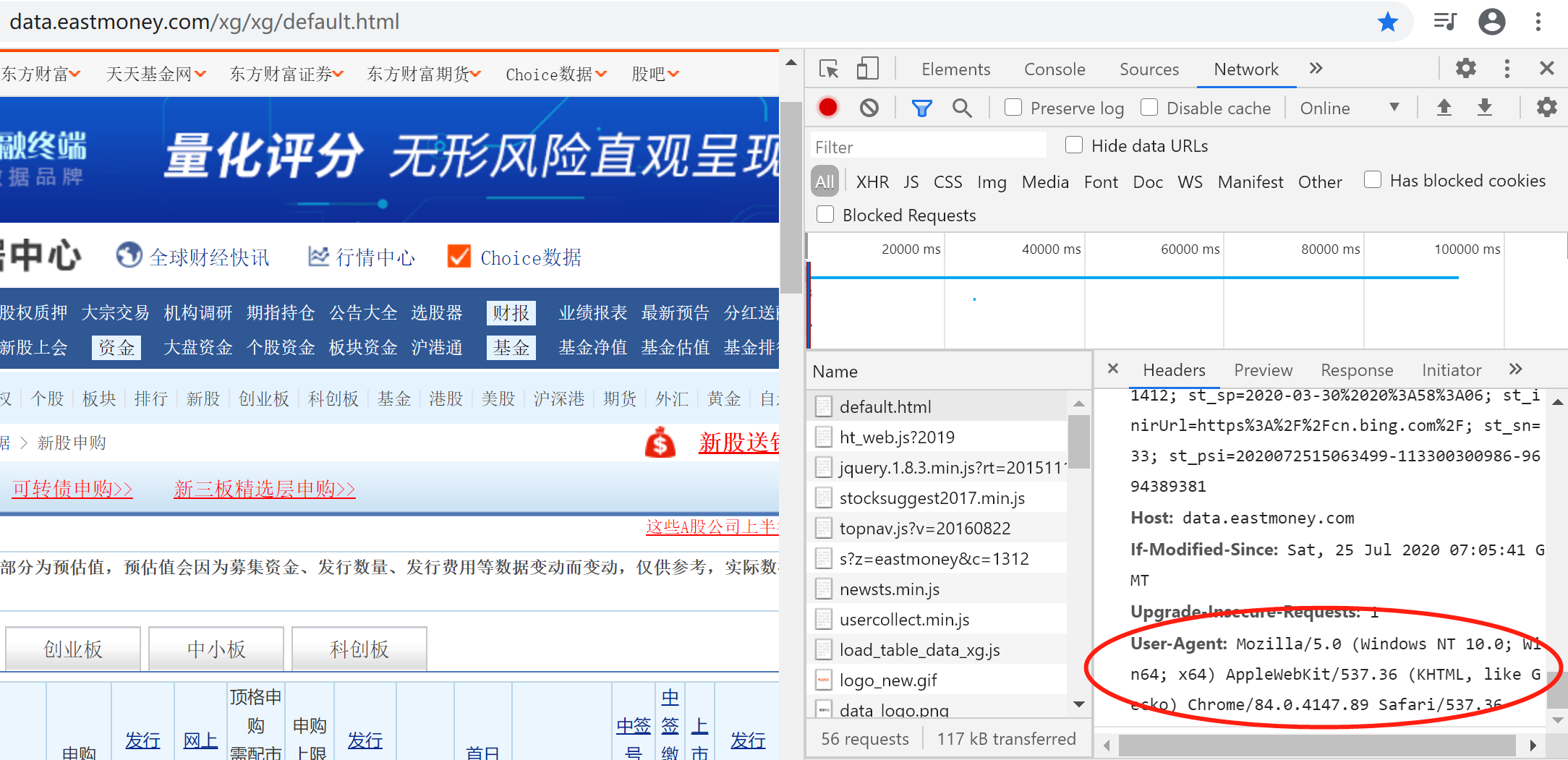Close the request details pane
Screen dimensions: 1568x760
click(1113, 369)
